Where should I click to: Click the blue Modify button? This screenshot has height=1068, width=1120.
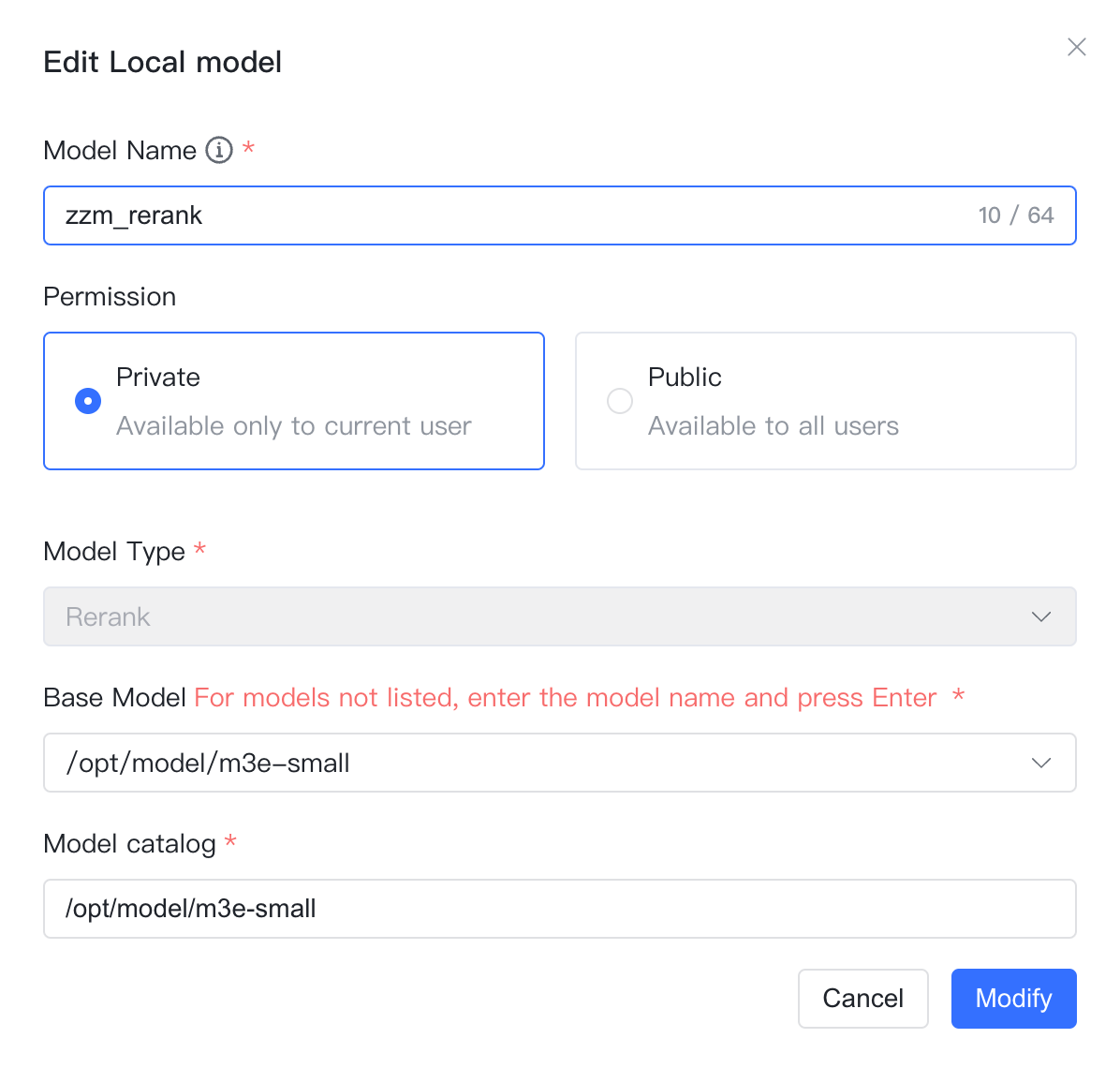point(1013,999)
